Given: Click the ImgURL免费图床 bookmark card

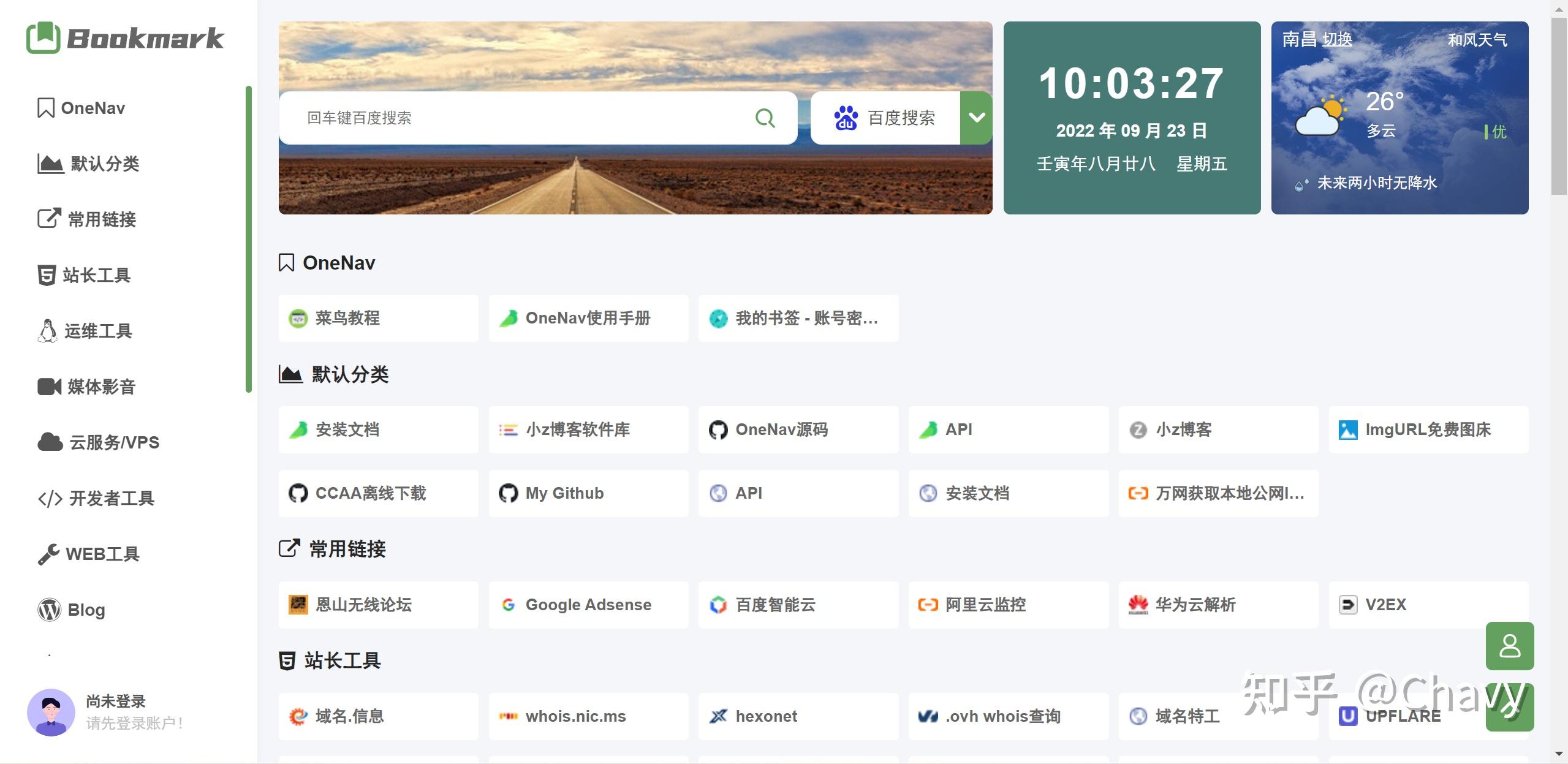Looking at the screenshot, I should click(x=1428, y=429).
